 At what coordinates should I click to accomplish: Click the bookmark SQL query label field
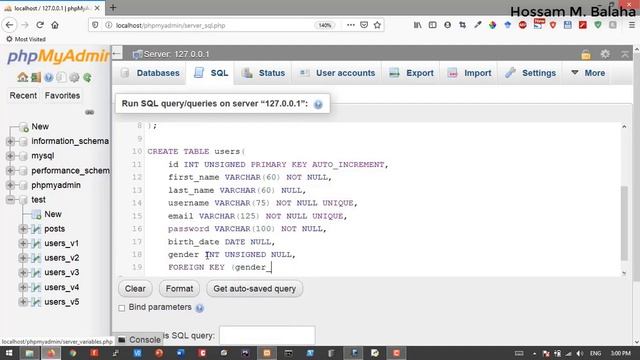pos(267,336)
